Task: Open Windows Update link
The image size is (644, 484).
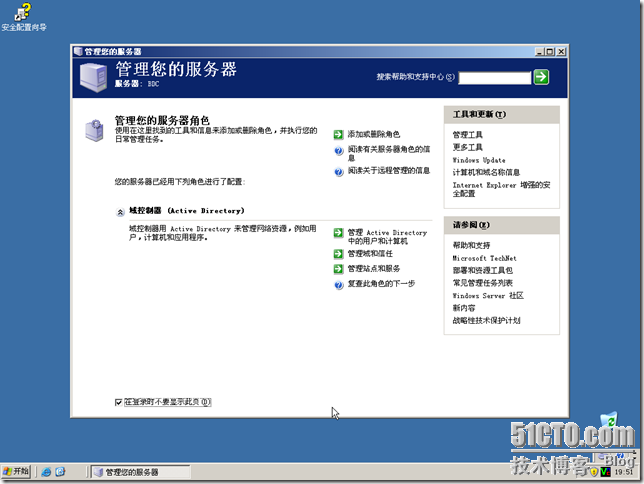Action: pos(479,160)
